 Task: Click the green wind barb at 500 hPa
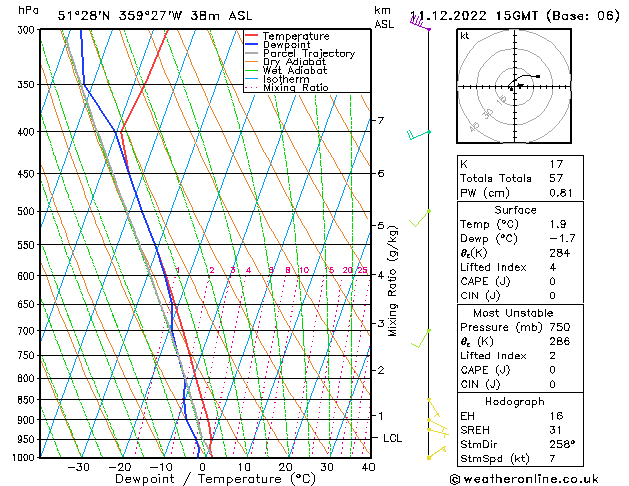tap(422, 215)
